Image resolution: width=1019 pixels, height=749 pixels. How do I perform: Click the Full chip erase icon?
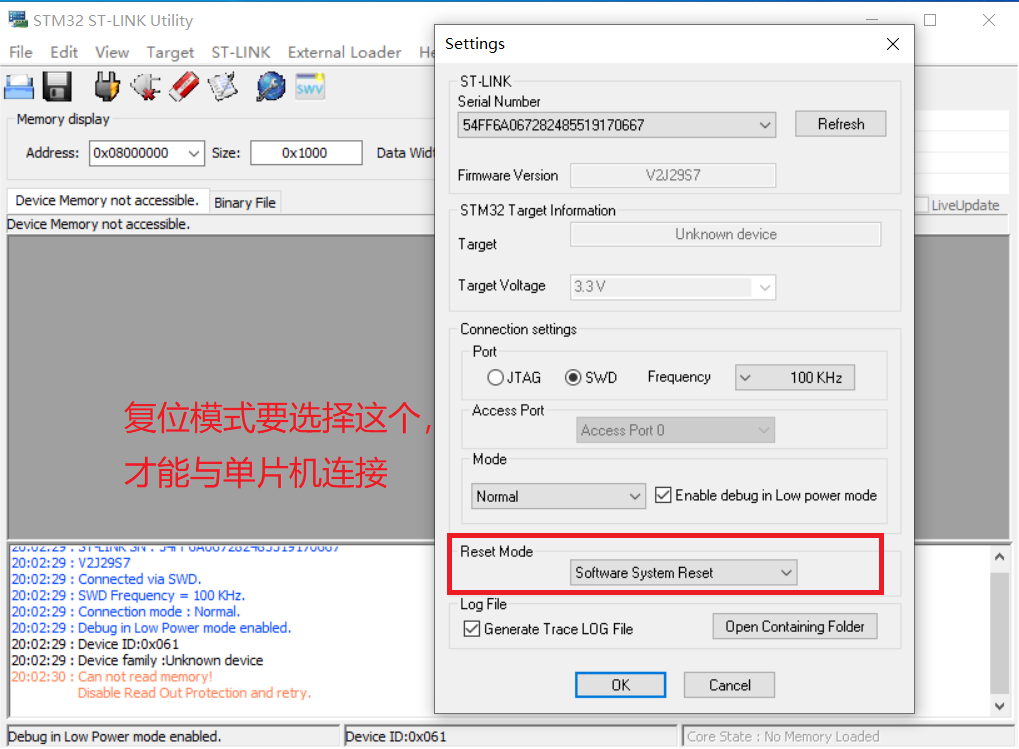tap(185, 87)
